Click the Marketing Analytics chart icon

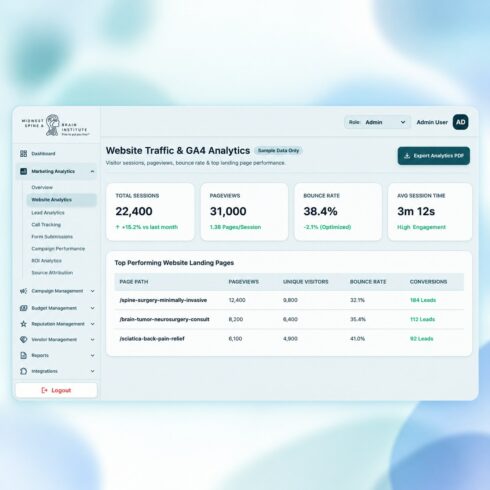[x=23, y=171]
